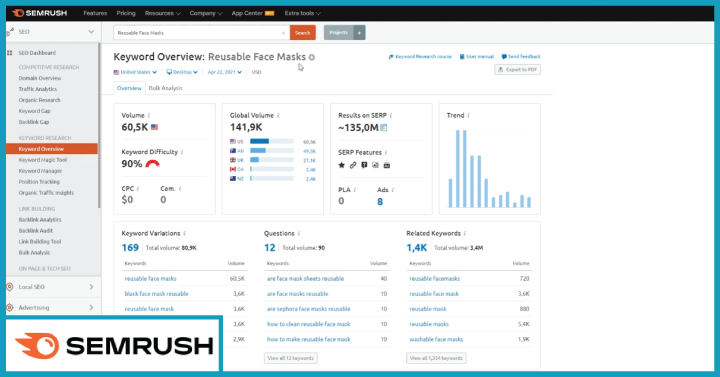Screen dimensions: 720x377
Task: Click the SEO Dashboard grid icon
Action: click(x=10, y=53)
